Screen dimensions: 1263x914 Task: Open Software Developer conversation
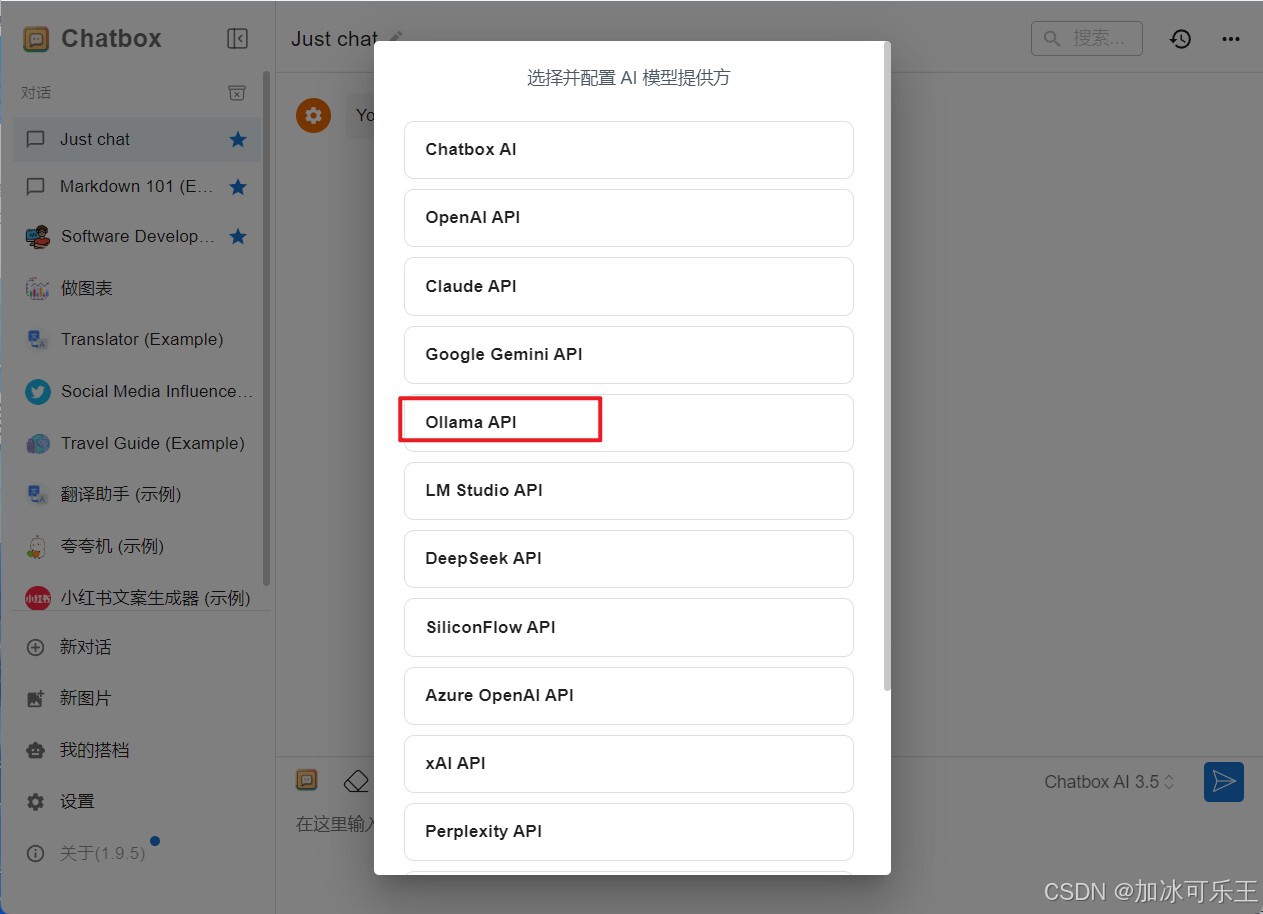click(137, 237)
